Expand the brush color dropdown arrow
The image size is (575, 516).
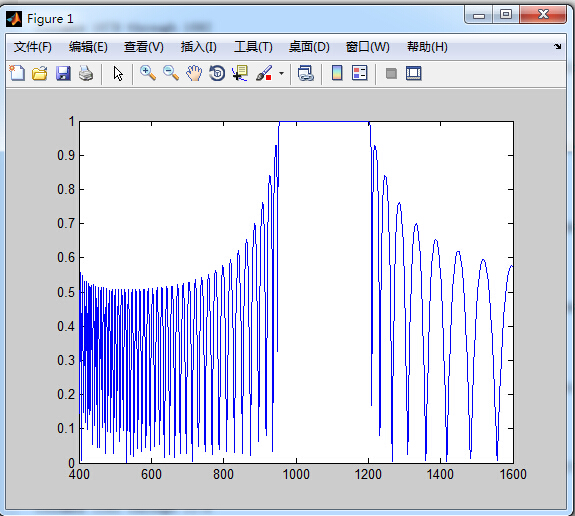[x=281, y=73]
